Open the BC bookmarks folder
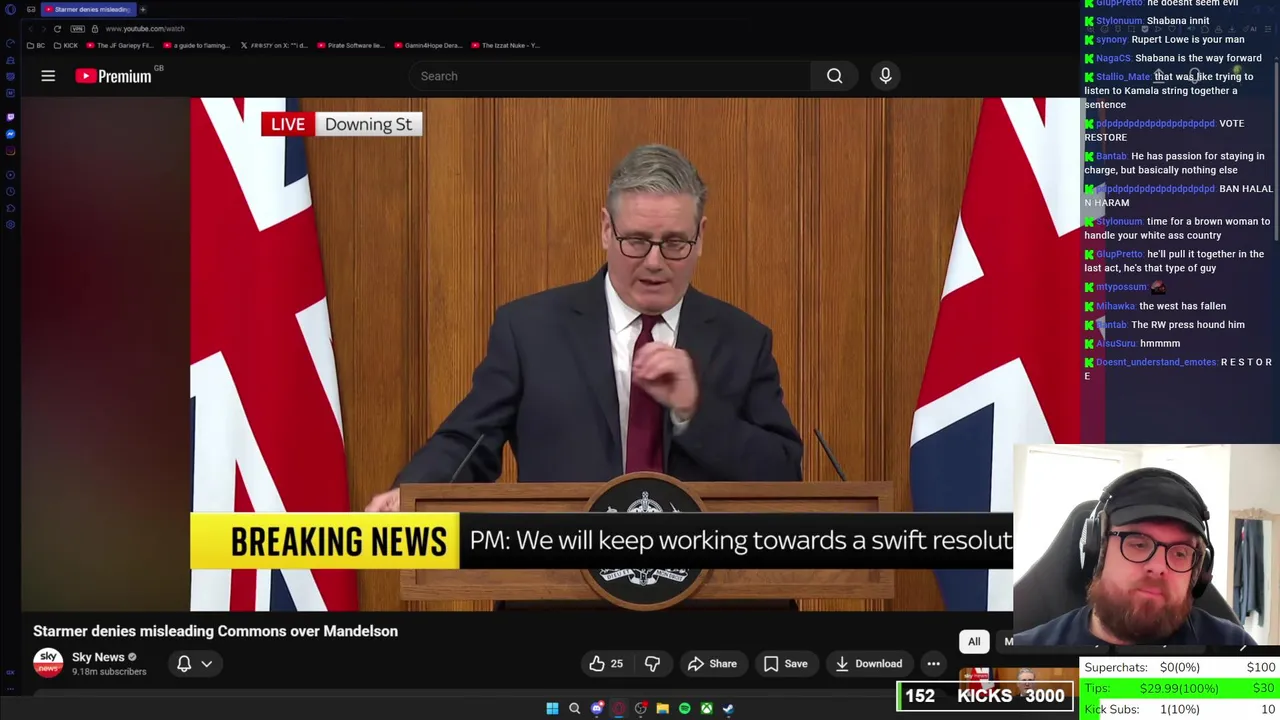 click(36, 46)
